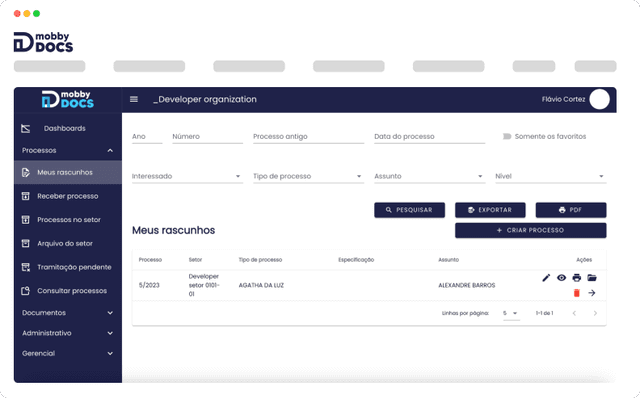Change rows per page selector

(510, 313)
